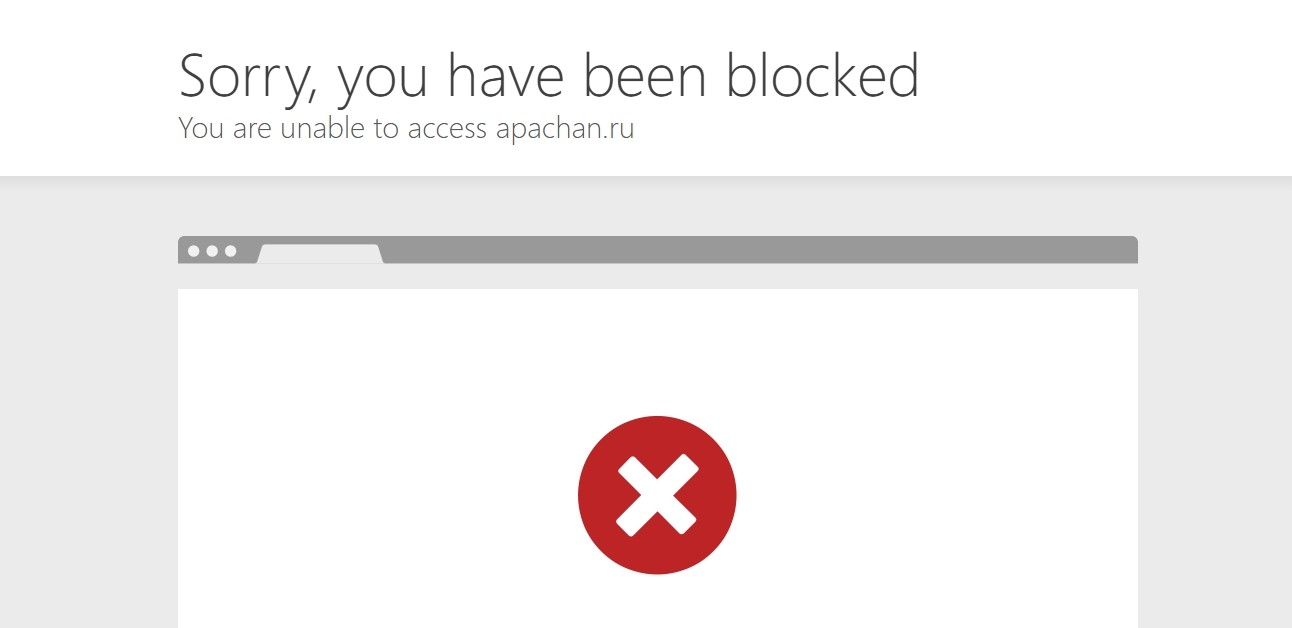Click the word "You" starting the subheading

point(201,129)
